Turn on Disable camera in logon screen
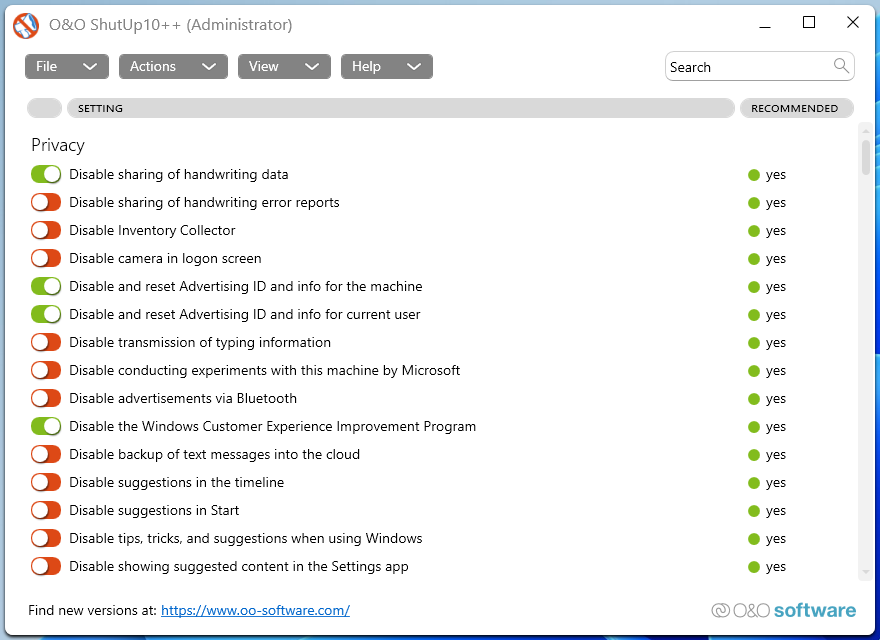The height and width of the screenshot is (640, 880). pos(46,258)
